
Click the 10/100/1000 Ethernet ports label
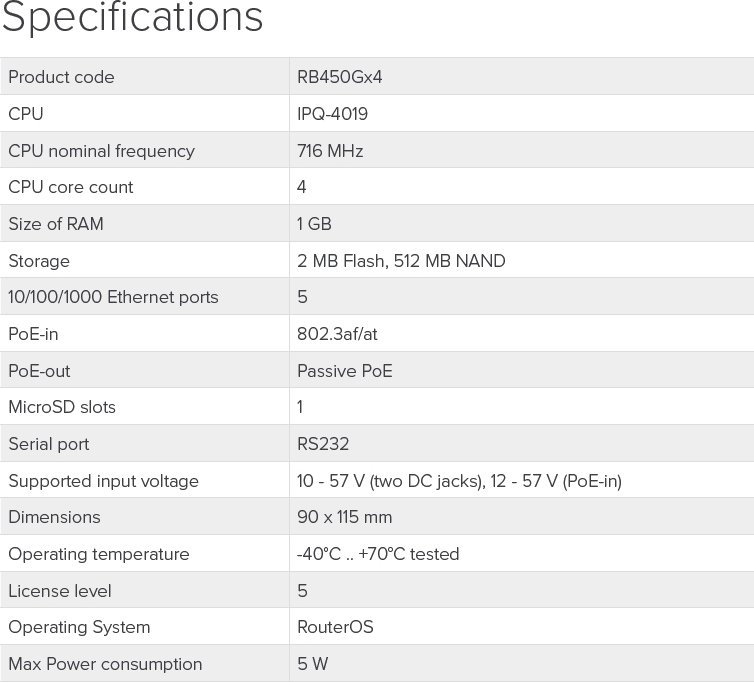pos(113,297)
